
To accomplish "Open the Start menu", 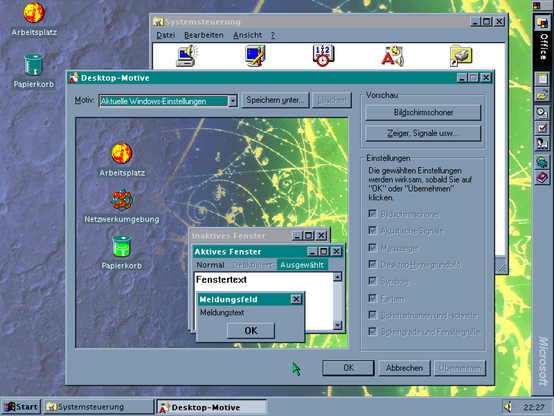I will click(21, 407).
